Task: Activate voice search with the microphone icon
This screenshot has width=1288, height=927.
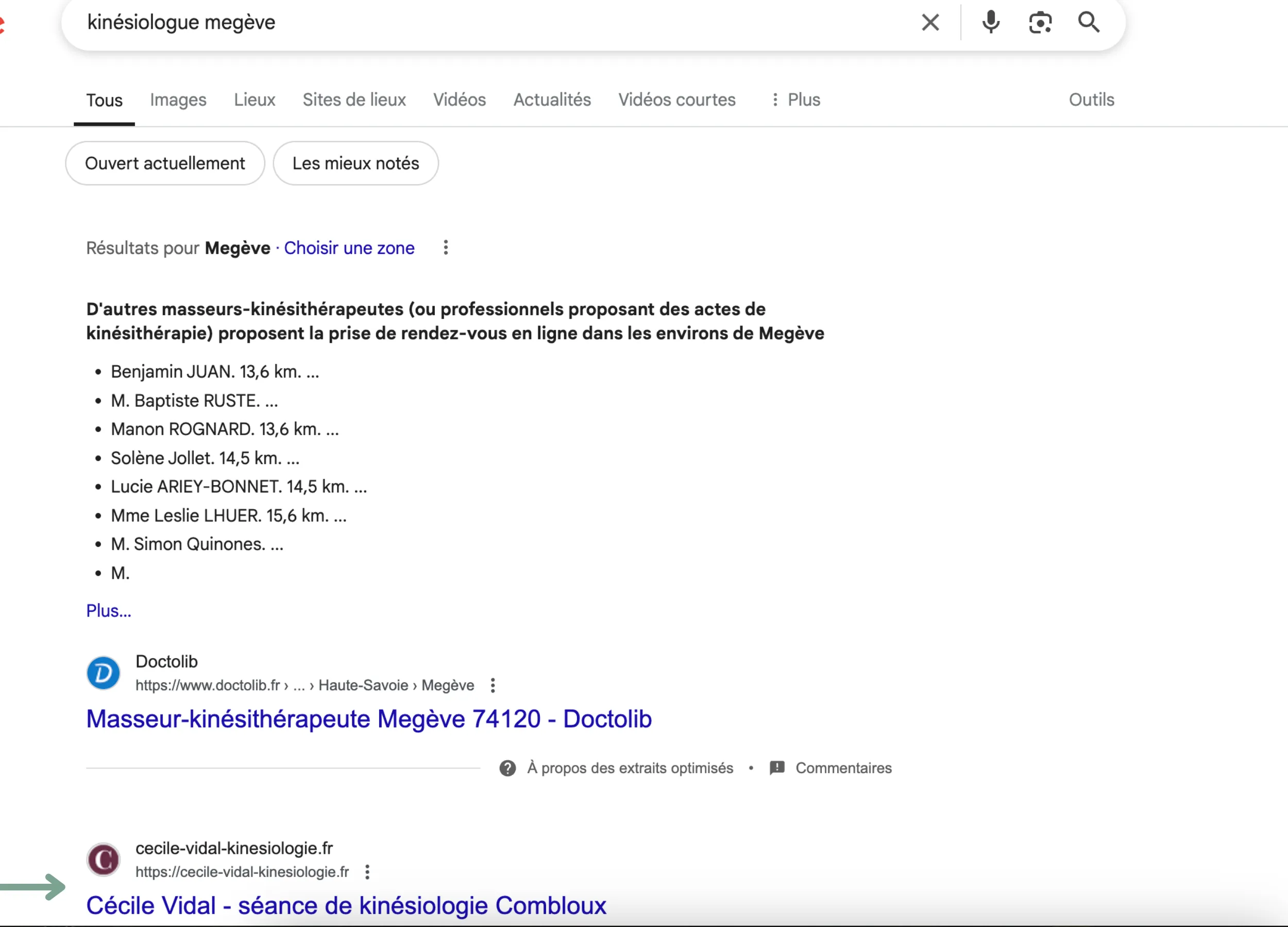Action: [x=991, y=22]
